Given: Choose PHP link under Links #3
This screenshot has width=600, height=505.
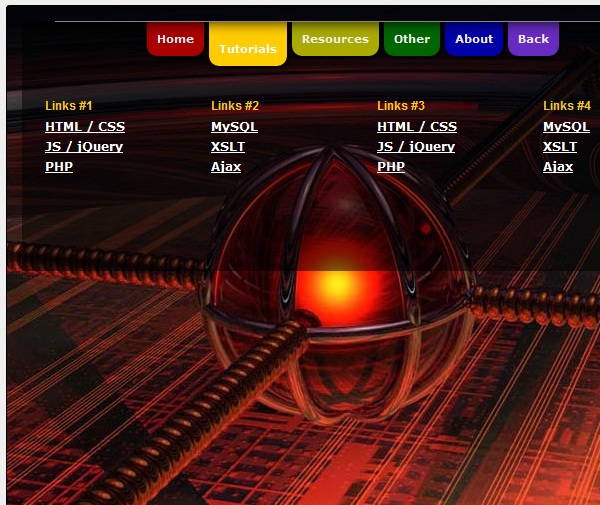Looking at the screenshot, I should (x=391, y=167).
